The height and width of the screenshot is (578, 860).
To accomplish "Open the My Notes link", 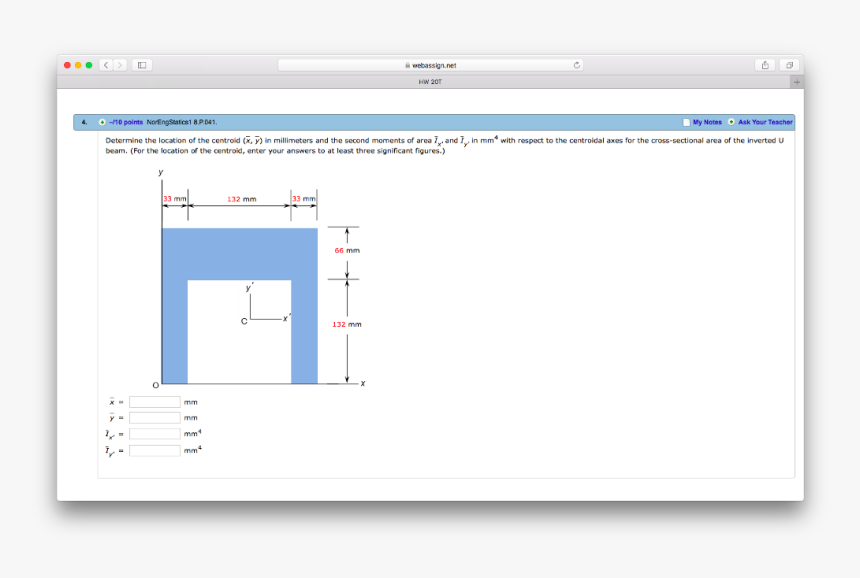I will coord(707,122).
